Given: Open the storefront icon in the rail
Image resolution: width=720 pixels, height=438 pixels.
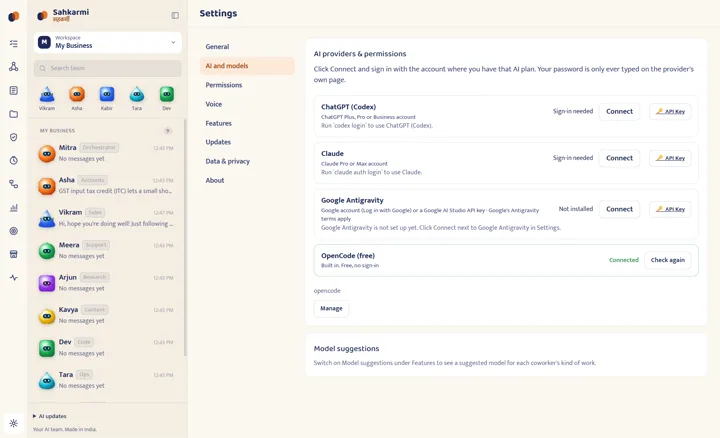Looking at the screenshot, I should point(14,254).
